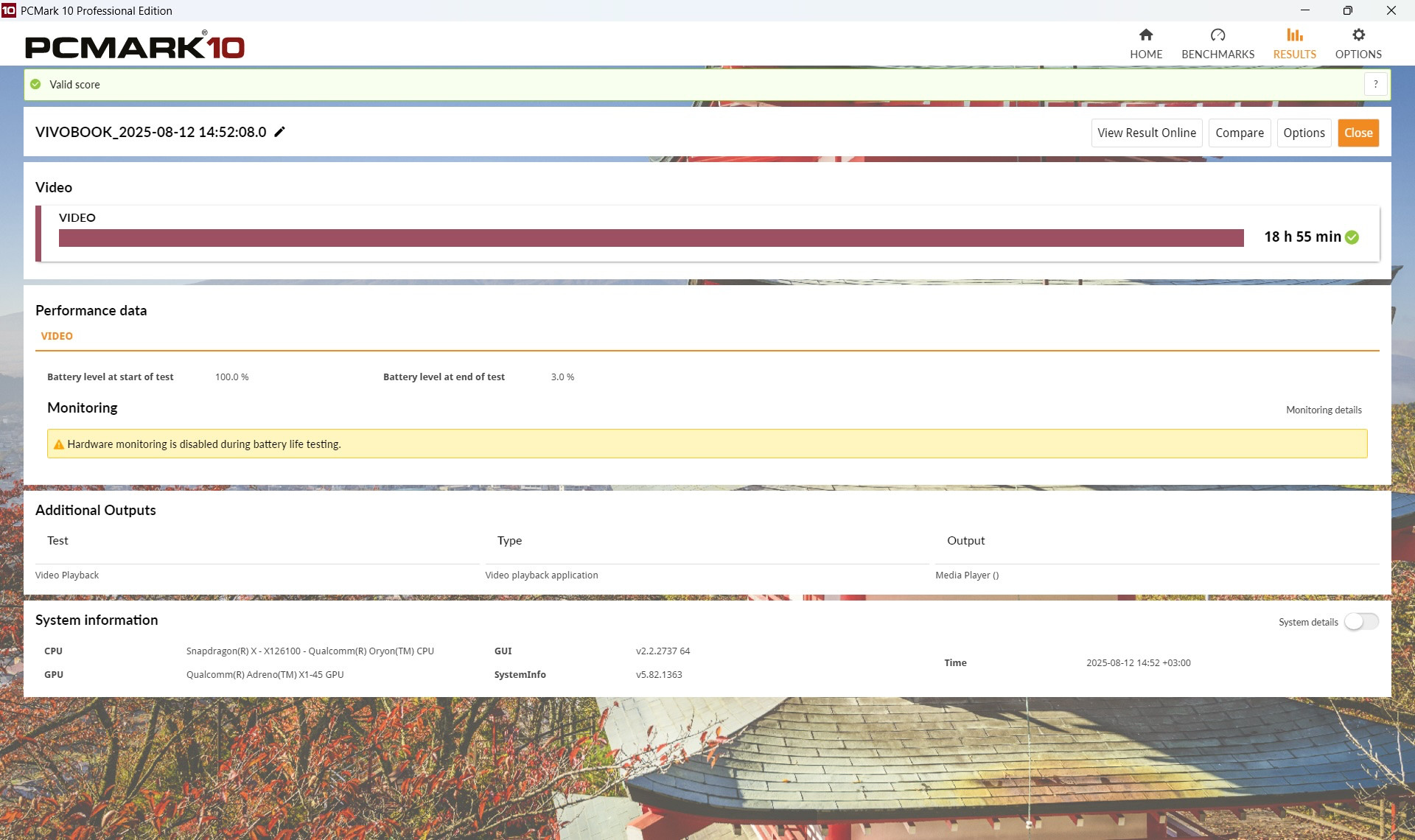Click the Media Player () output cell
Viewport: 1415px width, 840px height.
click(x=967, y=575)
